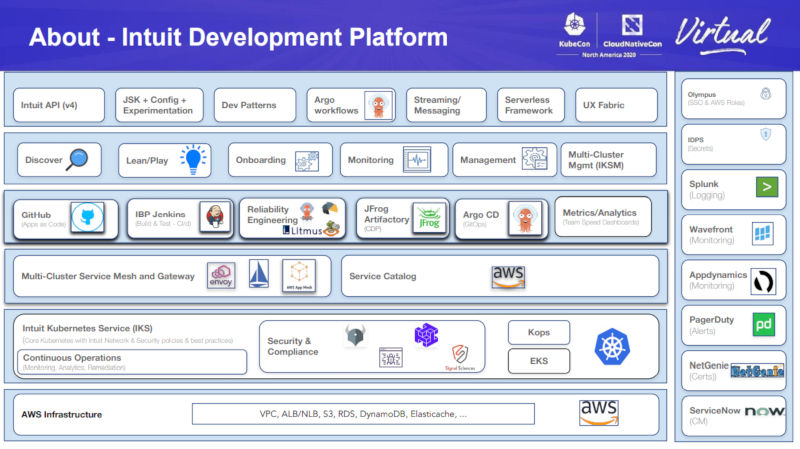Screen dimensions: 800x449
Task: Click the Multi-Cluster Service Mesh and Gateway label
Action: (108, 276)
